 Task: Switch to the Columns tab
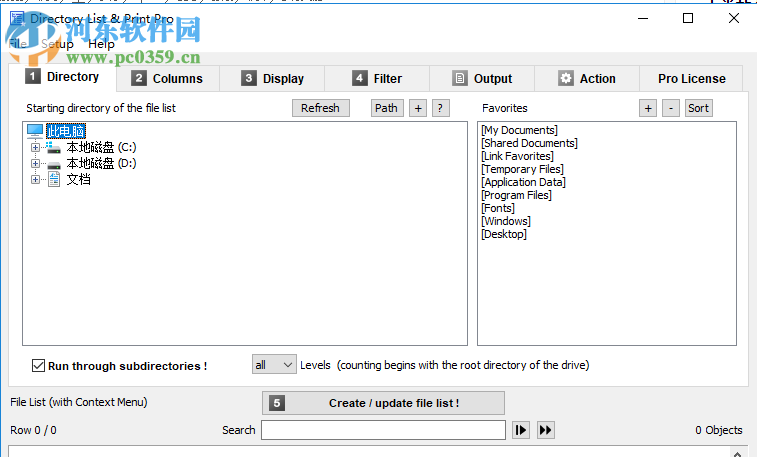click(168, 79)
